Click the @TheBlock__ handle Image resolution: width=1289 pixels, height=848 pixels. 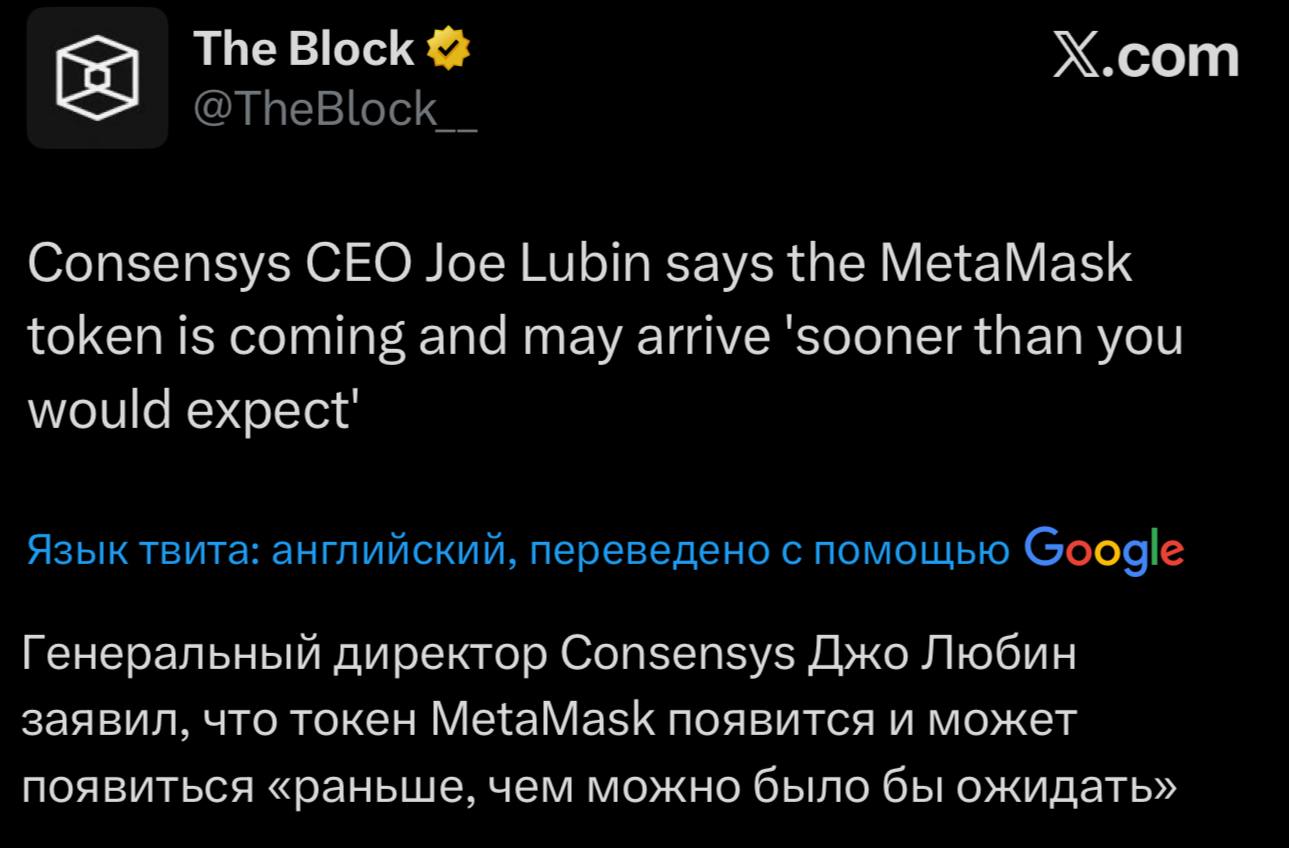[x=335, y=108]
